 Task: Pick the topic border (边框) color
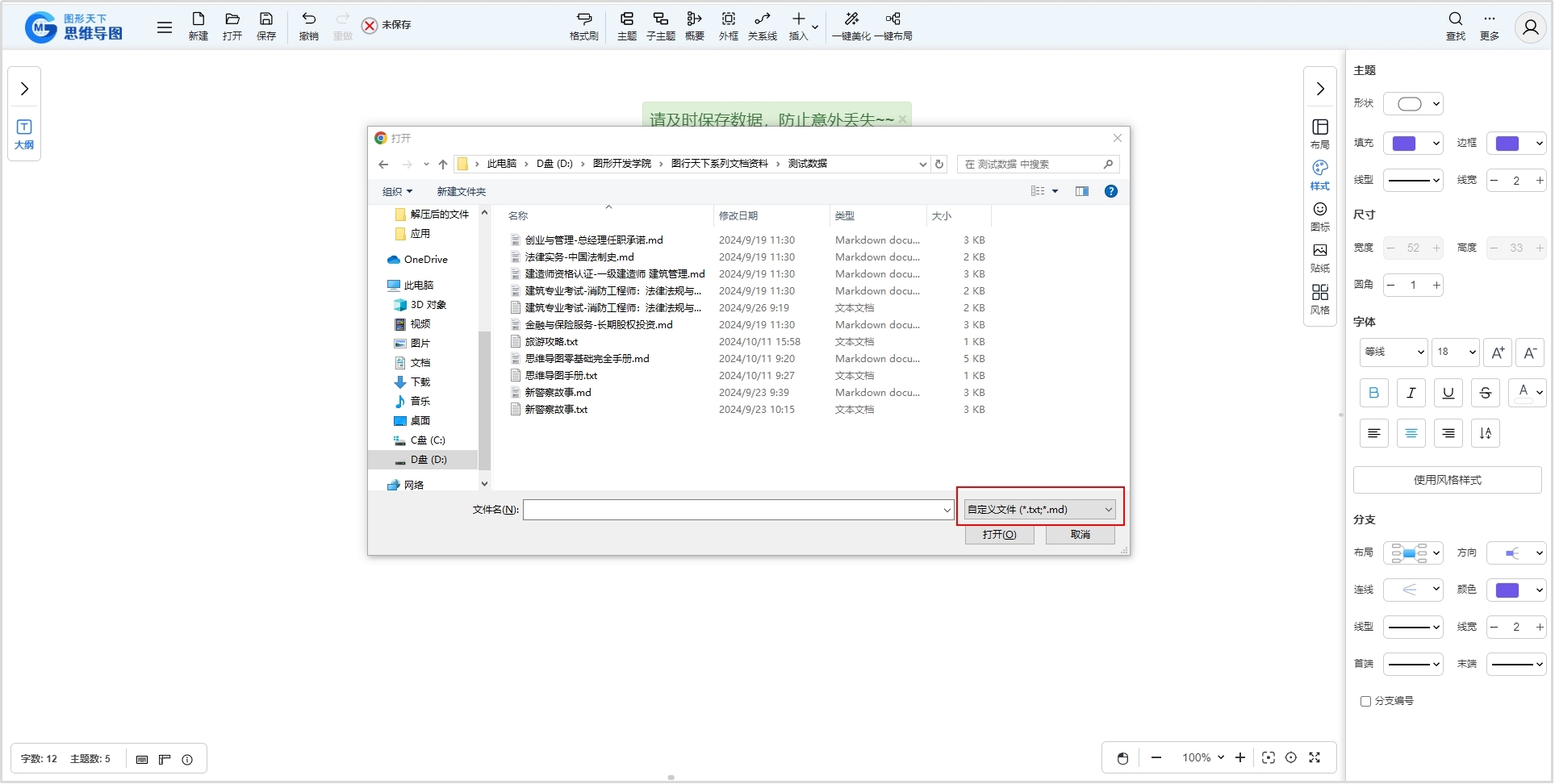click(x=1516, y=144)
